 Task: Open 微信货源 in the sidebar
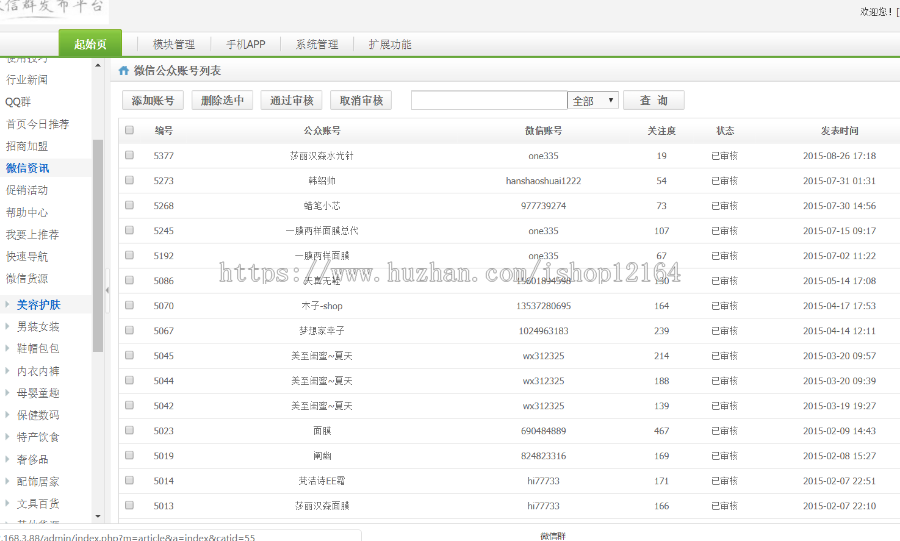coord(27,278)
